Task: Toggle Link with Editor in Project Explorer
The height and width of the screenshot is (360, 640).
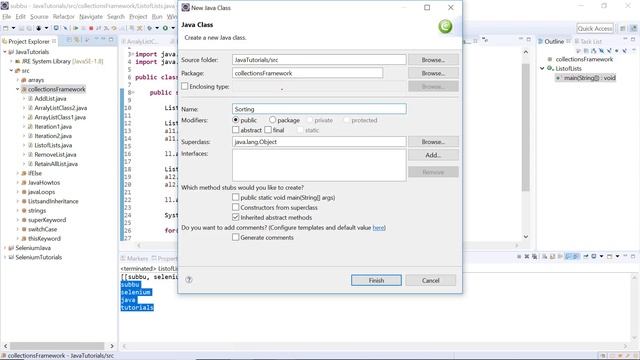Action: tap(77, 40)
